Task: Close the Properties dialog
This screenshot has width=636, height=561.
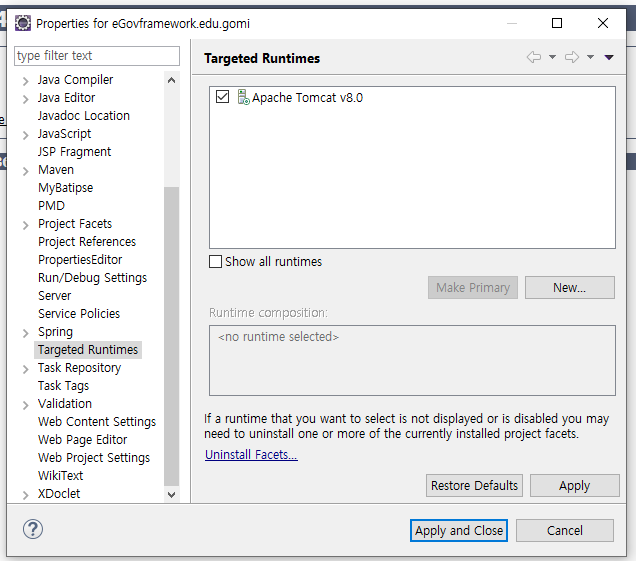Action: coord(603,23)
